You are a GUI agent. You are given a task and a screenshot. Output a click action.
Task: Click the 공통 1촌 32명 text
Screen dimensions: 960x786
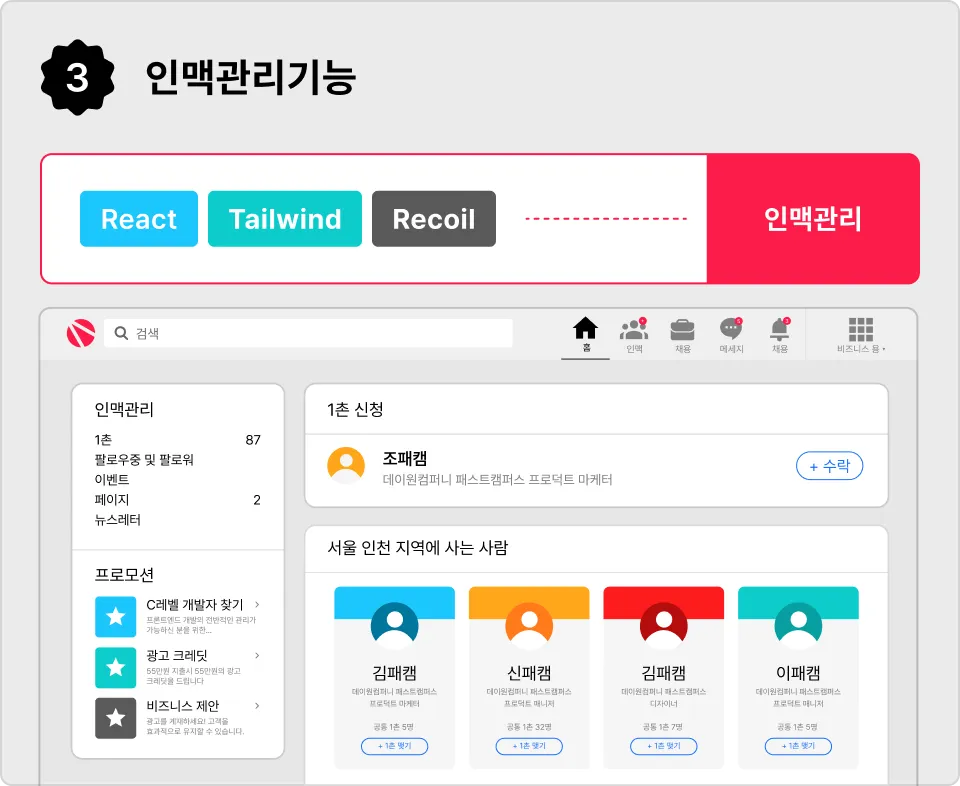click(529, 727)
